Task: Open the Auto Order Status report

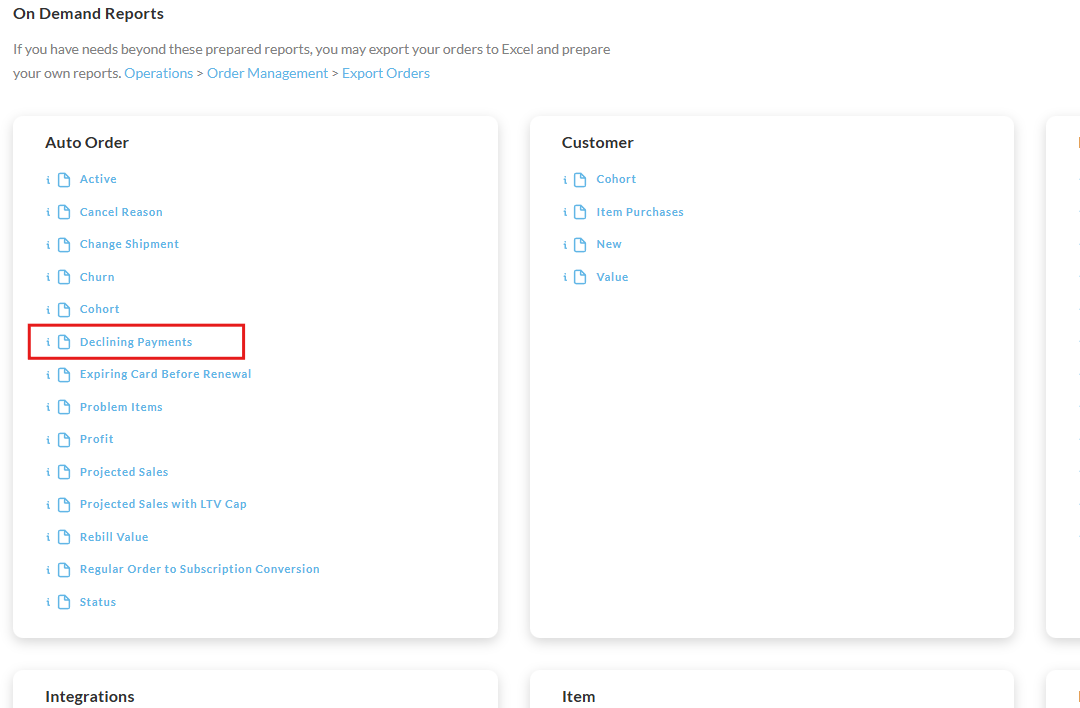Action: coord(98,602)
